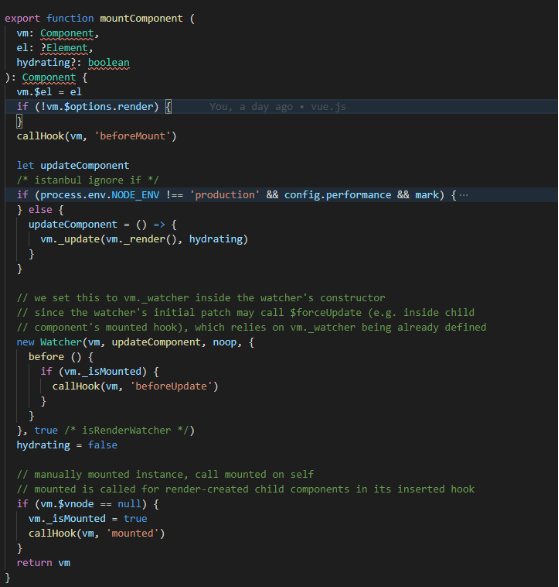The image size is (559, 587).
Task: Click 'vm._update' call
Action: coord(70,239)
